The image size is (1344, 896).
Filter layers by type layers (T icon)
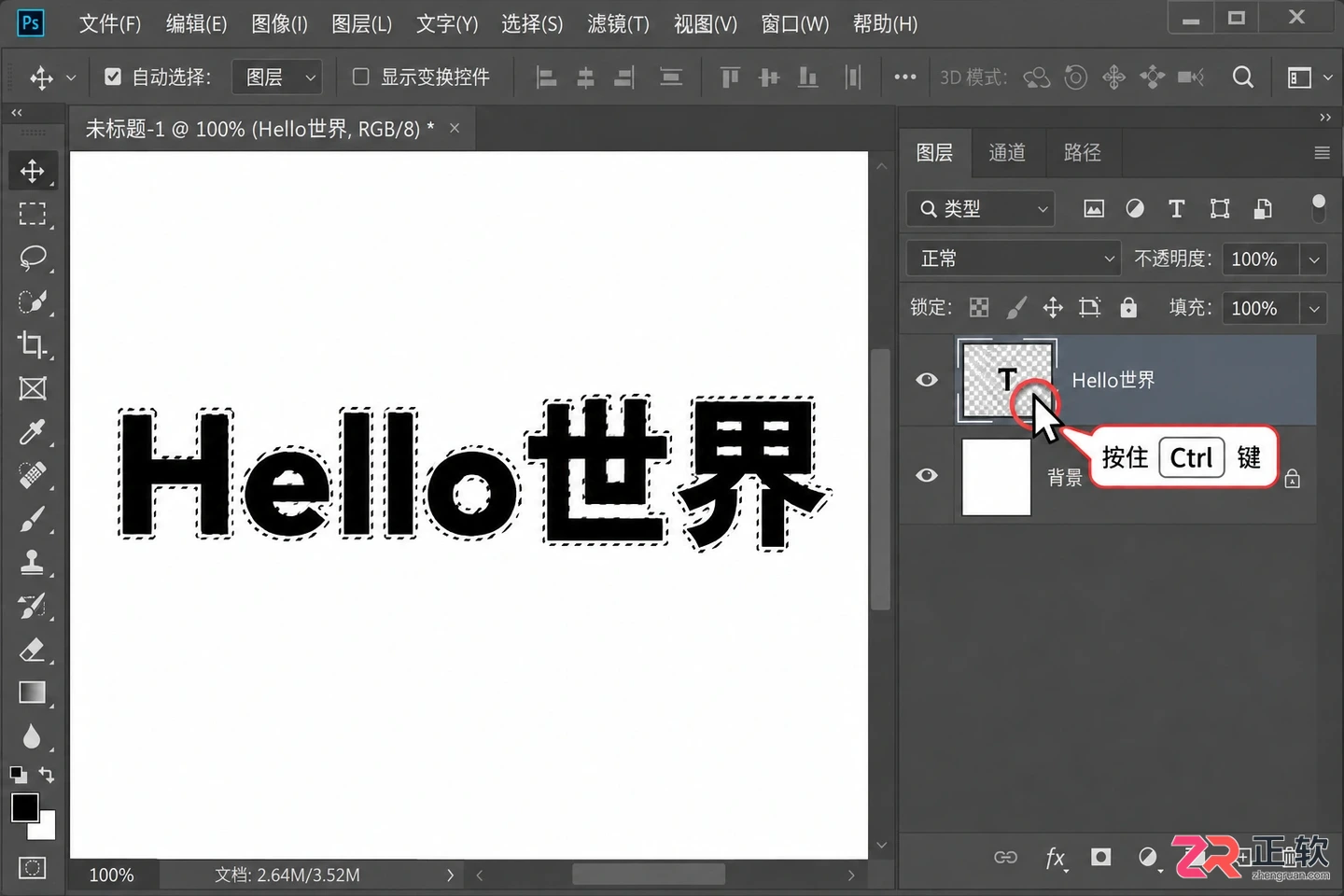[x=1176, y=208]
